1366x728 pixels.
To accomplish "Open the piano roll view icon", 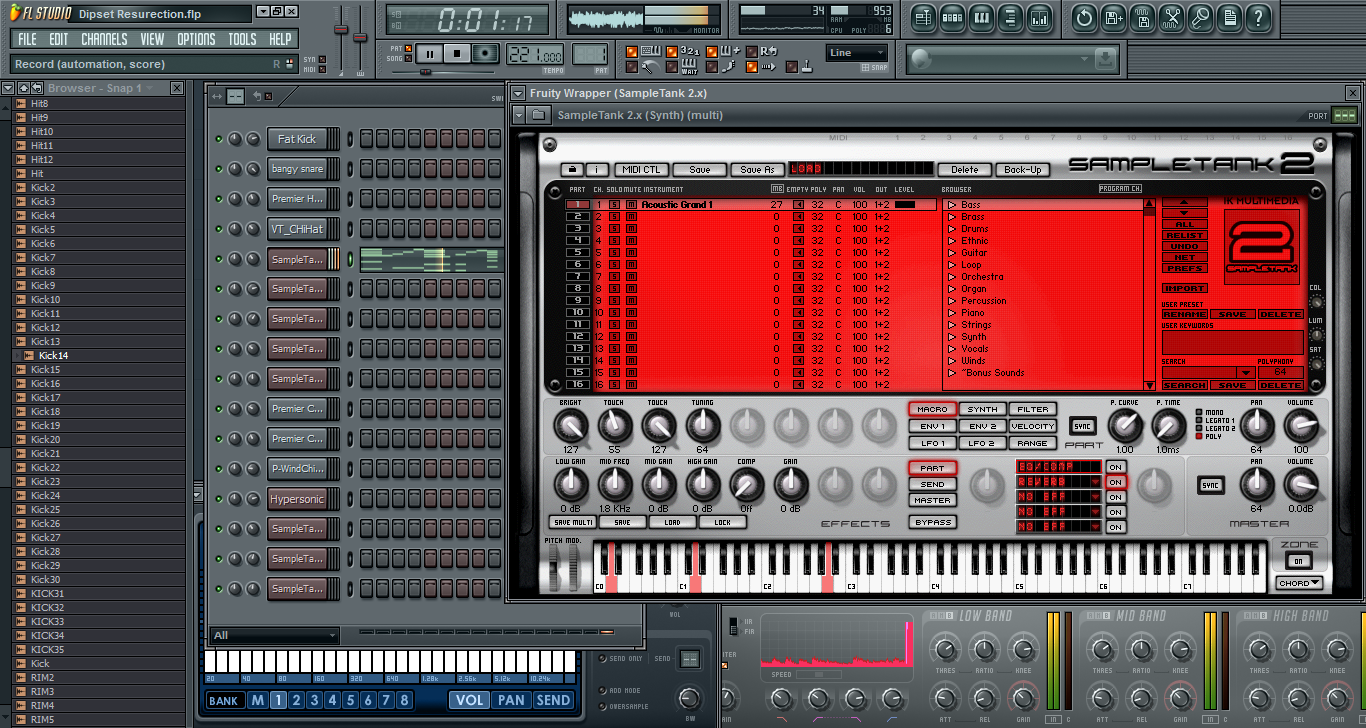I will (x=981, y=17).
